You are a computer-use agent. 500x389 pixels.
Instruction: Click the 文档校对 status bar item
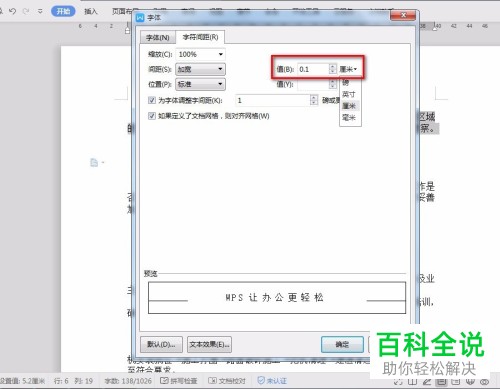[227, 381]
